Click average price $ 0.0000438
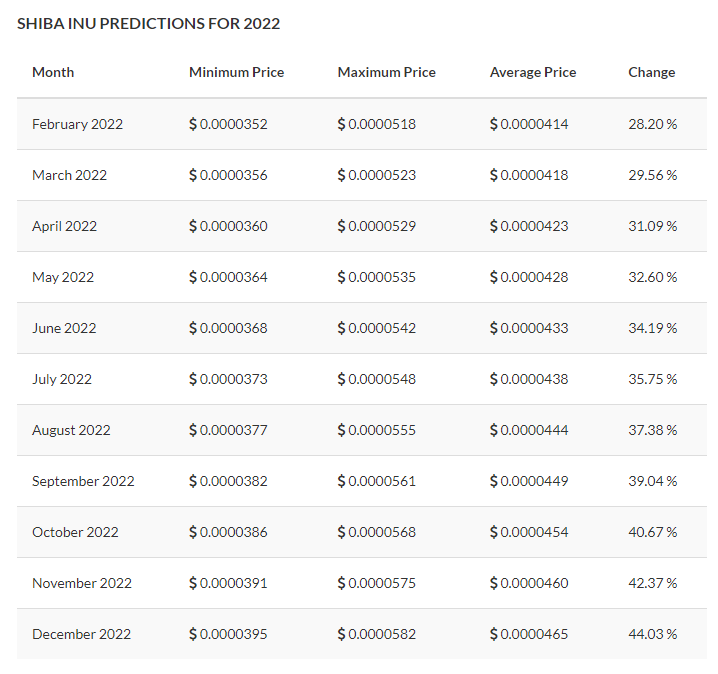 [x=529, y=379]
